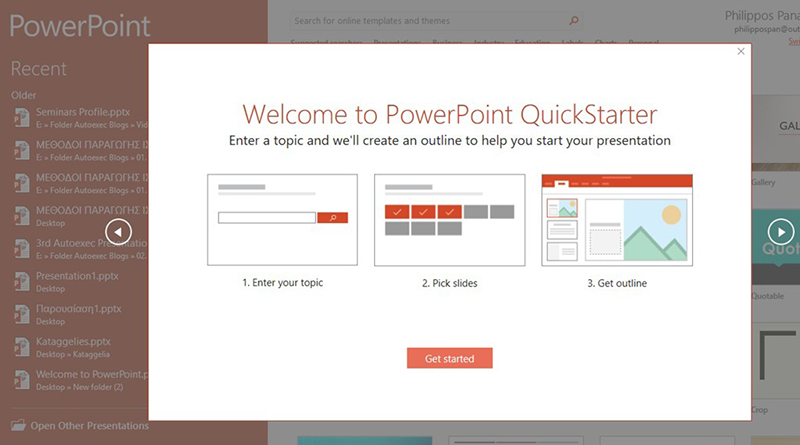Select the Get outline illustration
Viewport: 800px width, 445px height.
[x=617, y=220]
